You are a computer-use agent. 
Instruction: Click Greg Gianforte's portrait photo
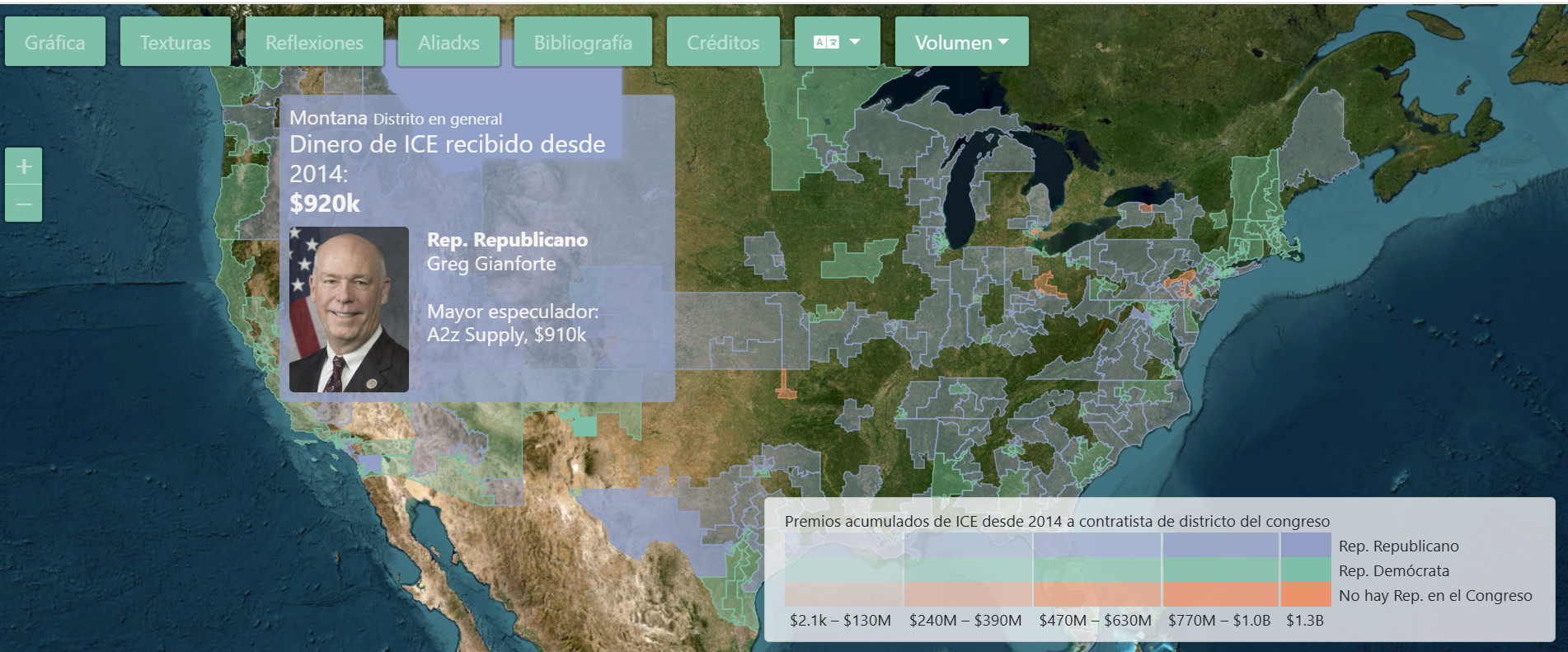point(349,309)
